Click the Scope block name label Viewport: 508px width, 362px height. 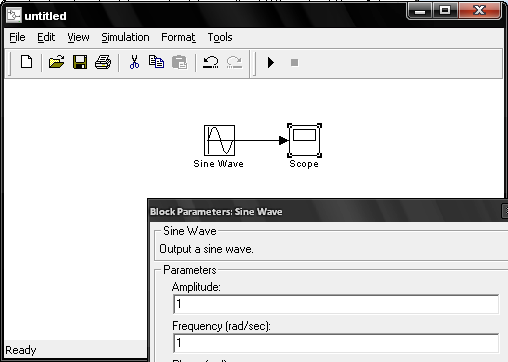point(304,164)
